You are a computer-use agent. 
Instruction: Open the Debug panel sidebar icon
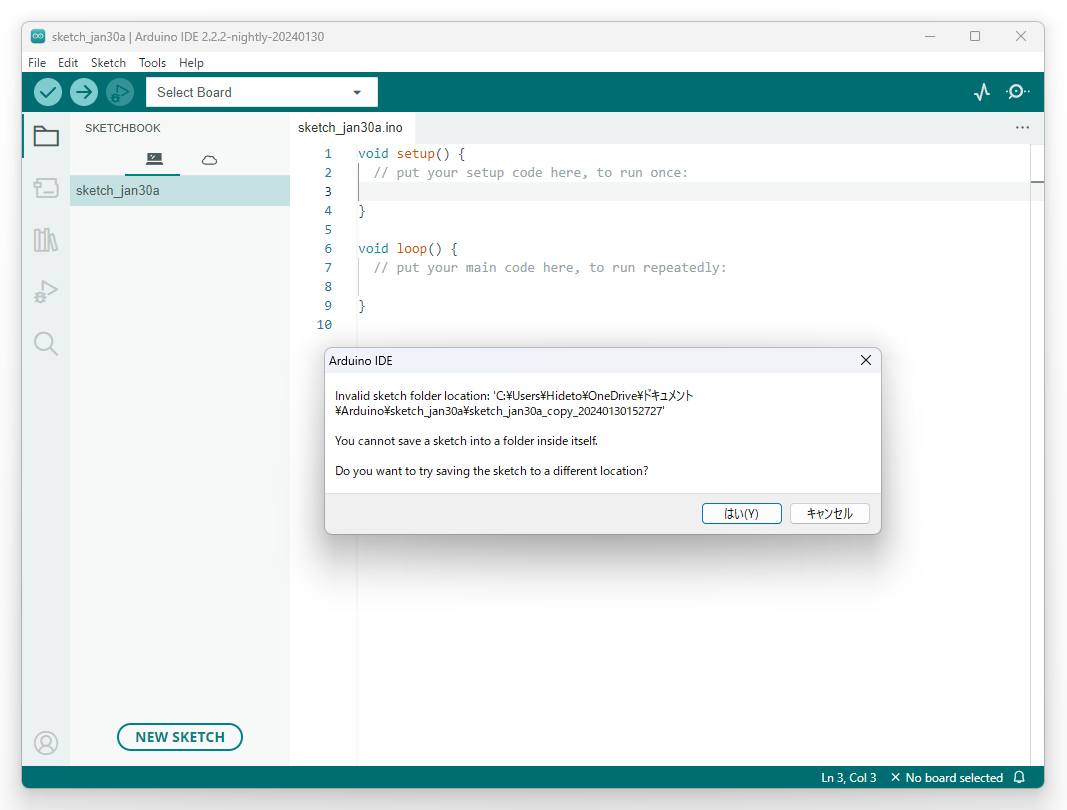[45, 291]
